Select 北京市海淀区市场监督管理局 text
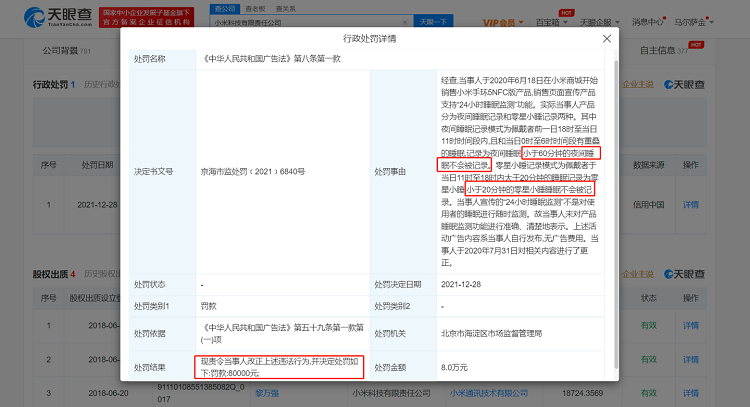 coord(491,333)
